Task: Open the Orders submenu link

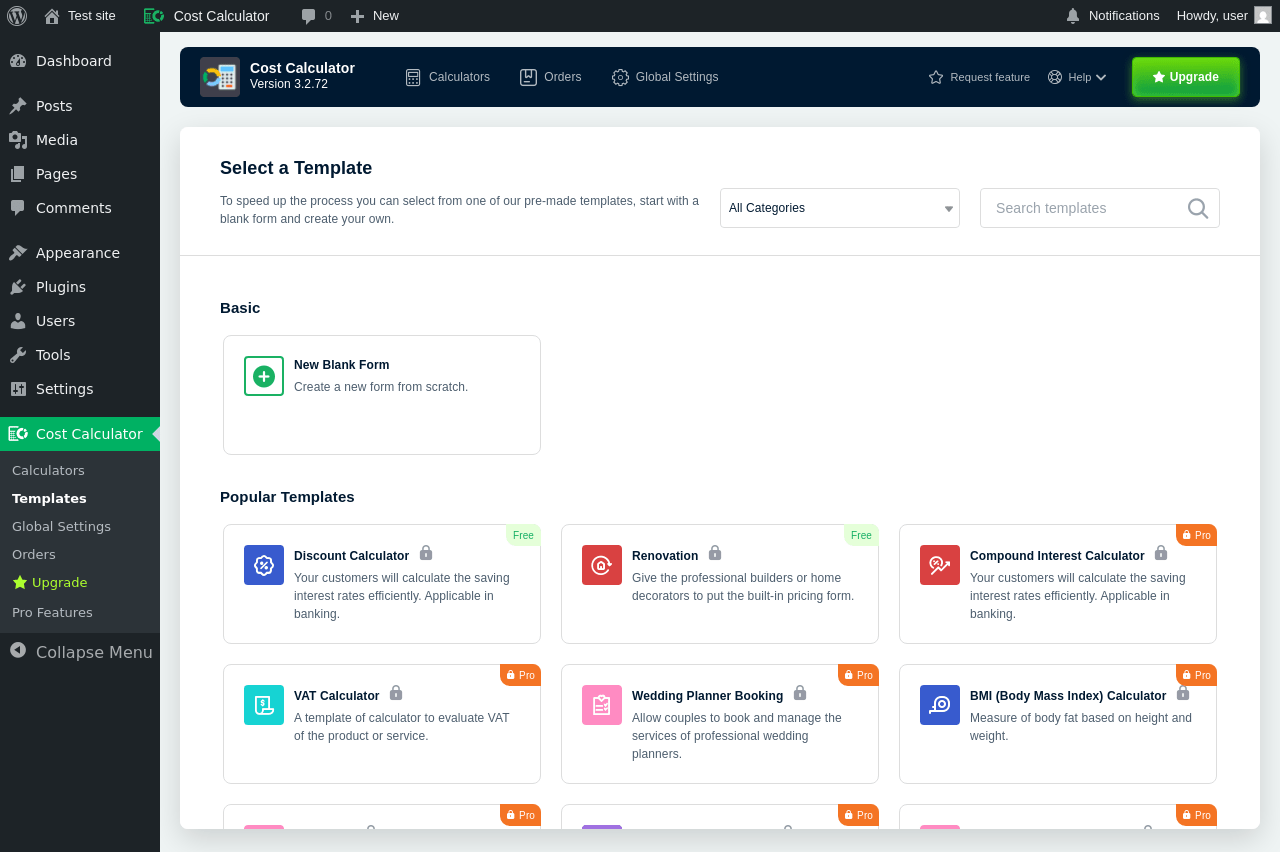Action: click(34, 554)
